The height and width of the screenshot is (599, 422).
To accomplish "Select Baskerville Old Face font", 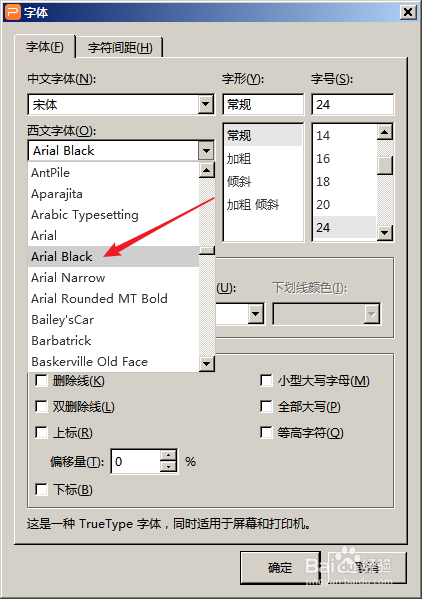I will 113,361.
